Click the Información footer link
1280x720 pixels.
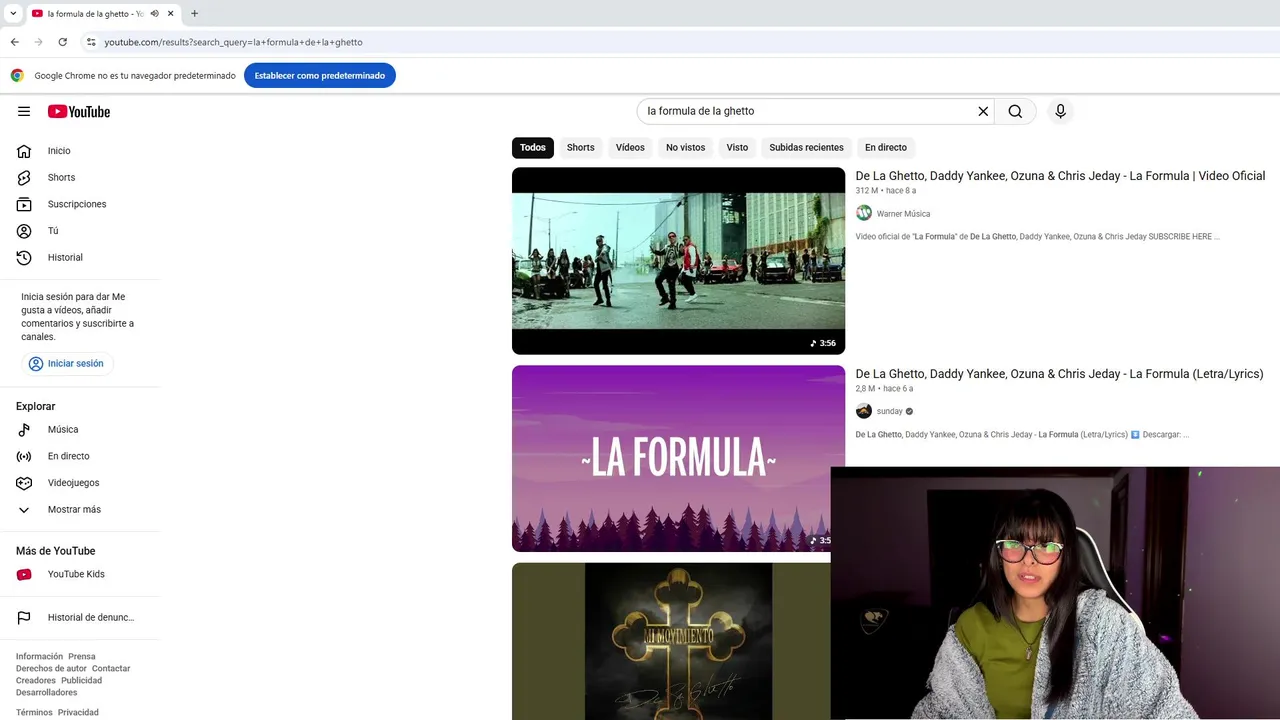coord(39,657)
